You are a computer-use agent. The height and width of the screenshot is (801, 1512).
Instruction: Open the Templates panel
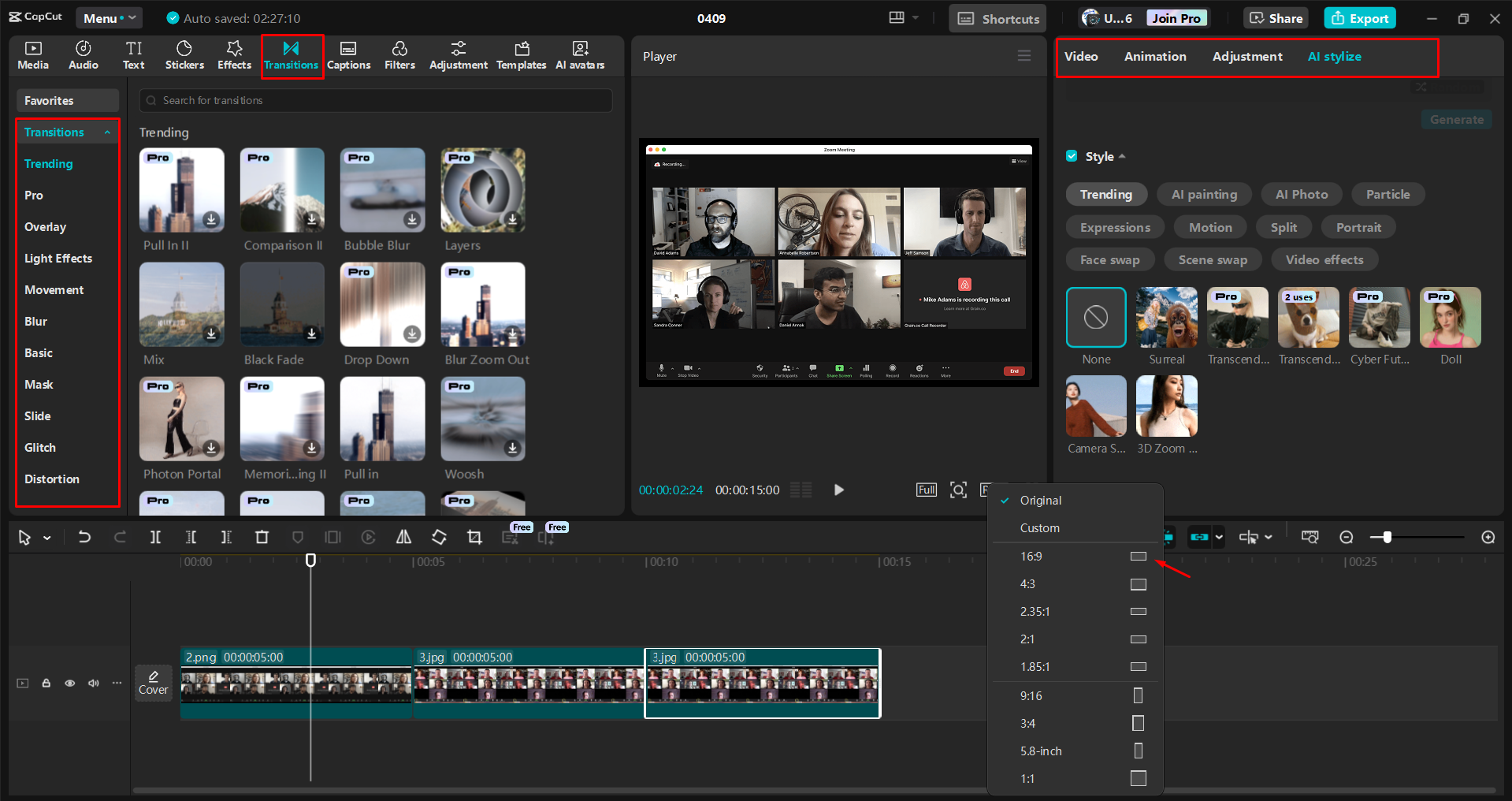[x=521, y=55]
